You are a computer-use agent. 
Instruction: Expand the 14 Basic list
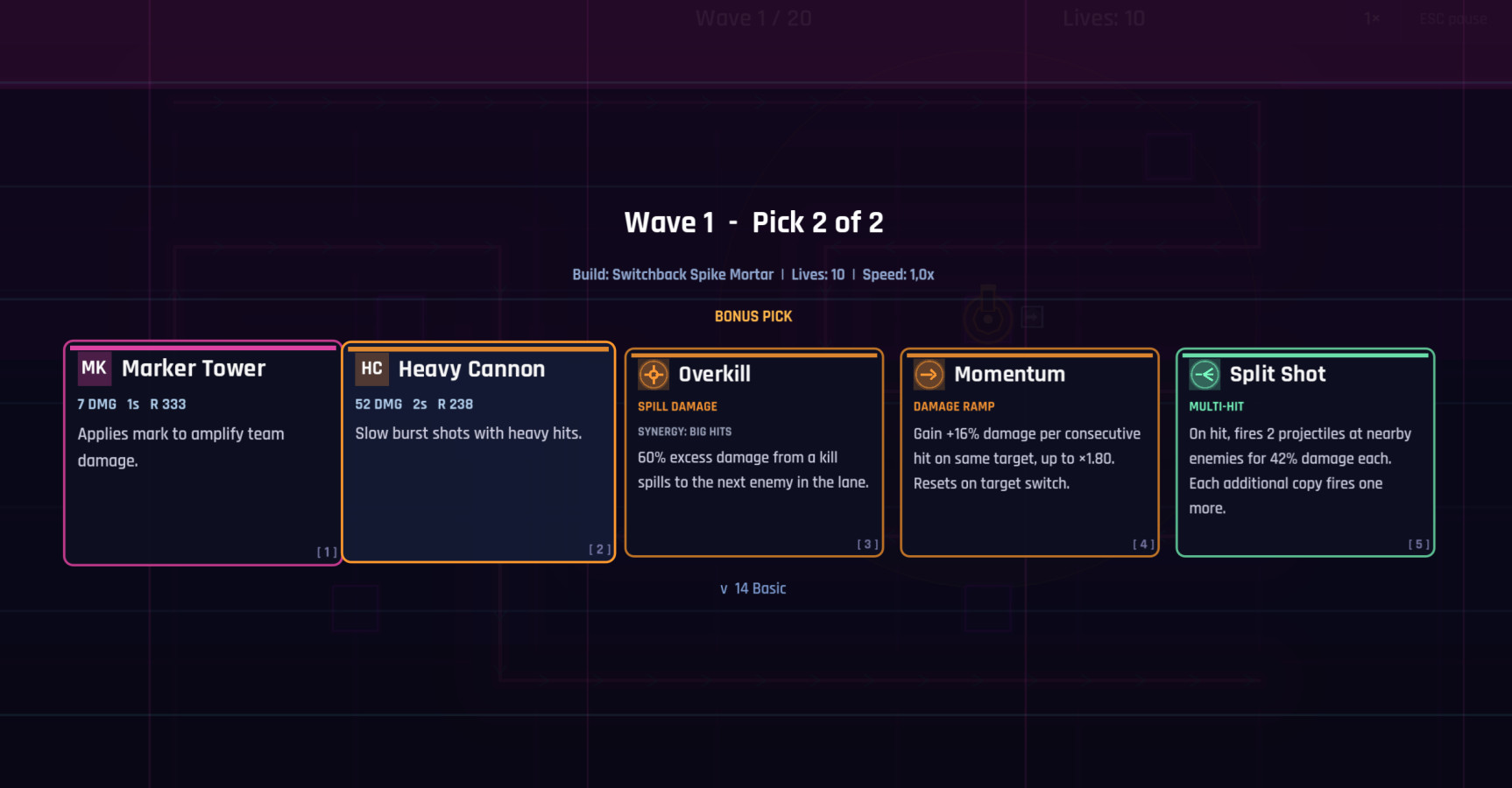click(x=753, y=588)
